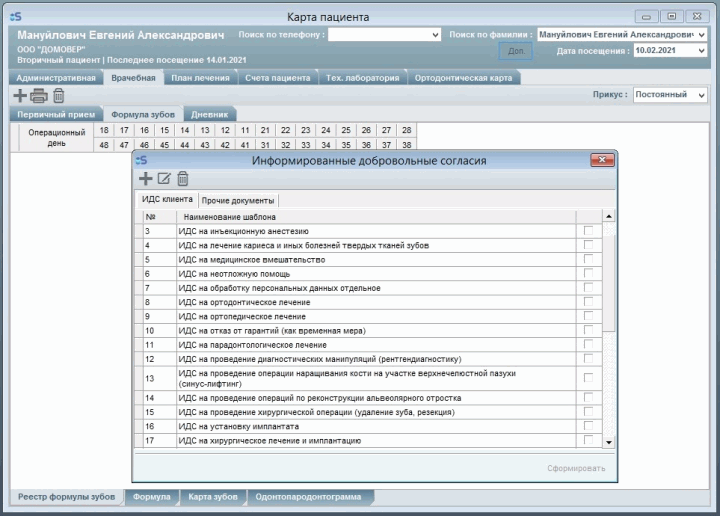This screenshot has width=720, height=516.
Task: Click the Наименование шаблона column header
Action: (x=376, y=217)
